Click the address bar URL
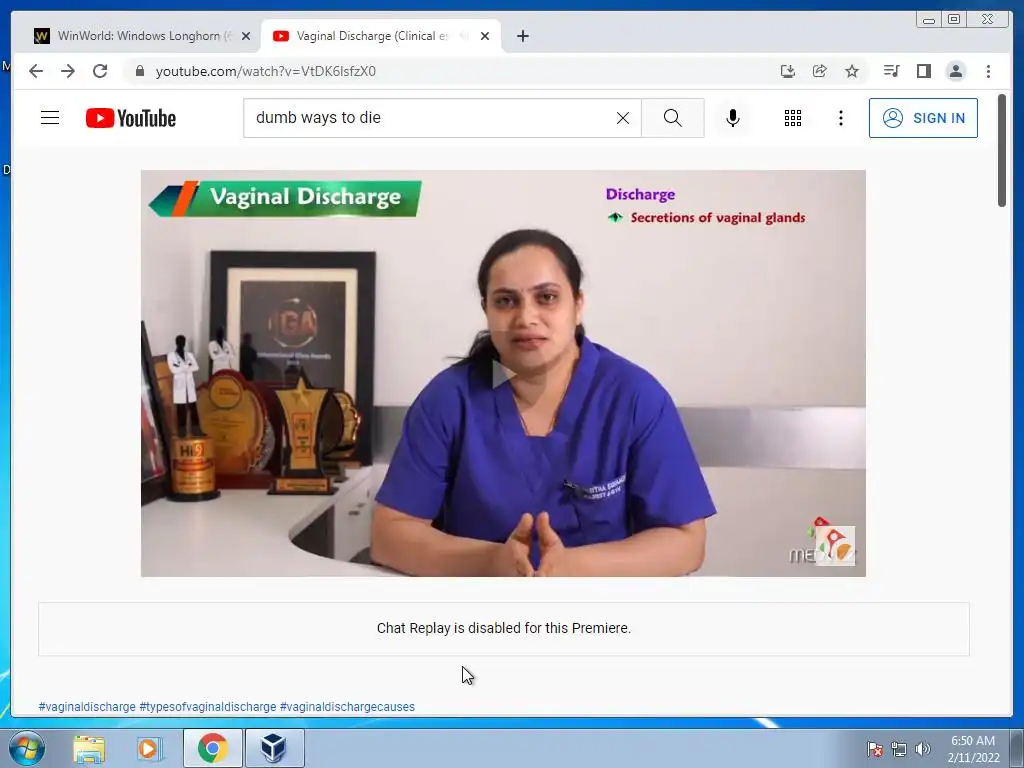 tap(265, 71)
